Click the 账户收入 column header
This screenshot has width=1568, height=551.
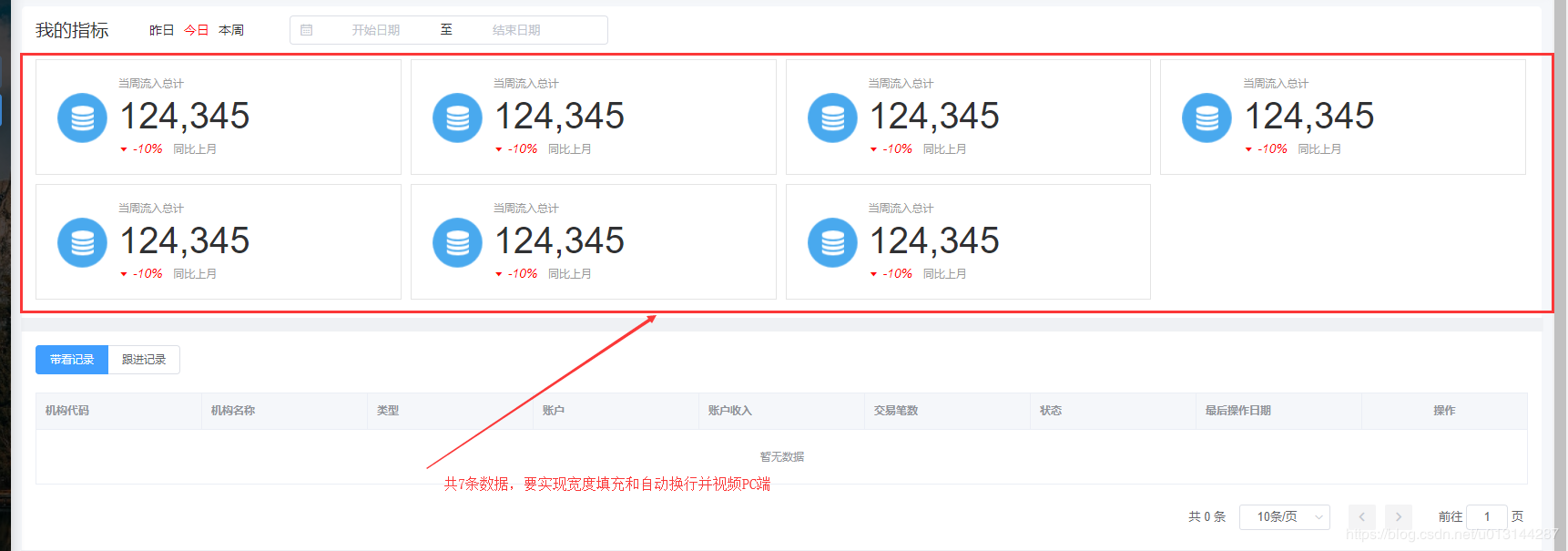coord(730,411)
